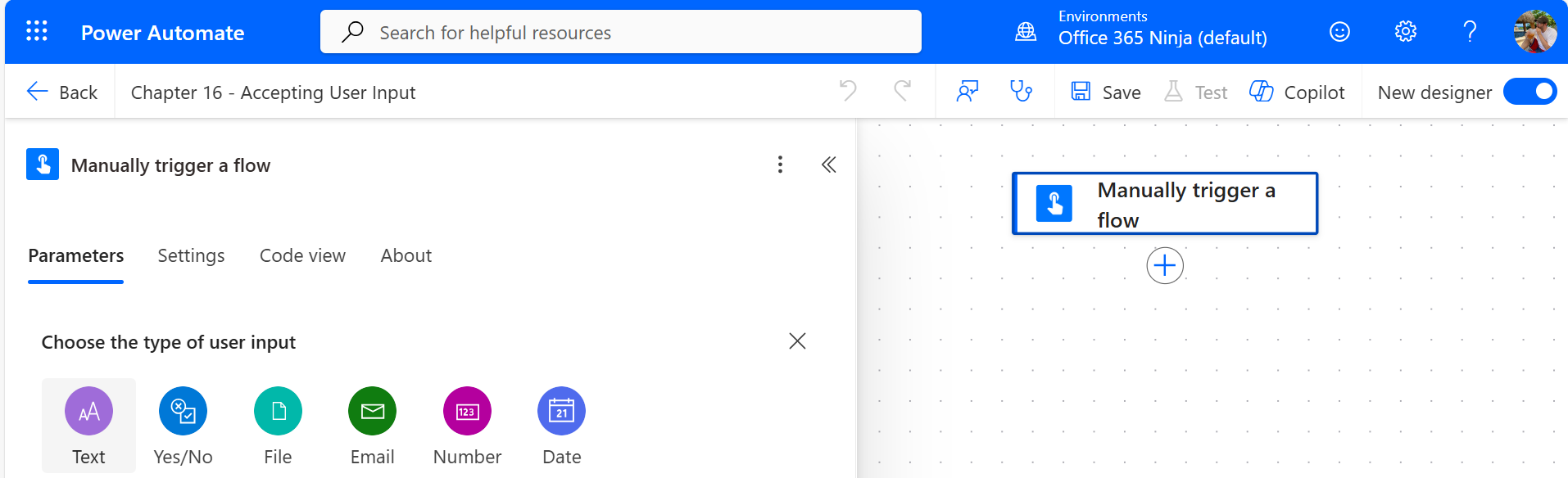Disable the New designer toggle
Viewport: 1568px width, 478px height.
click(x=1529, y=92)
